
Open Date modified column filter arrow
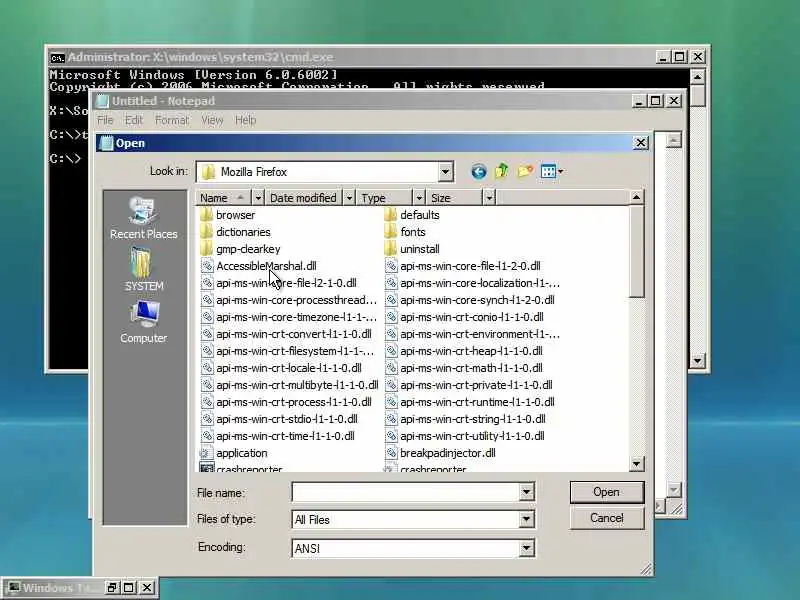click(349, 197)
